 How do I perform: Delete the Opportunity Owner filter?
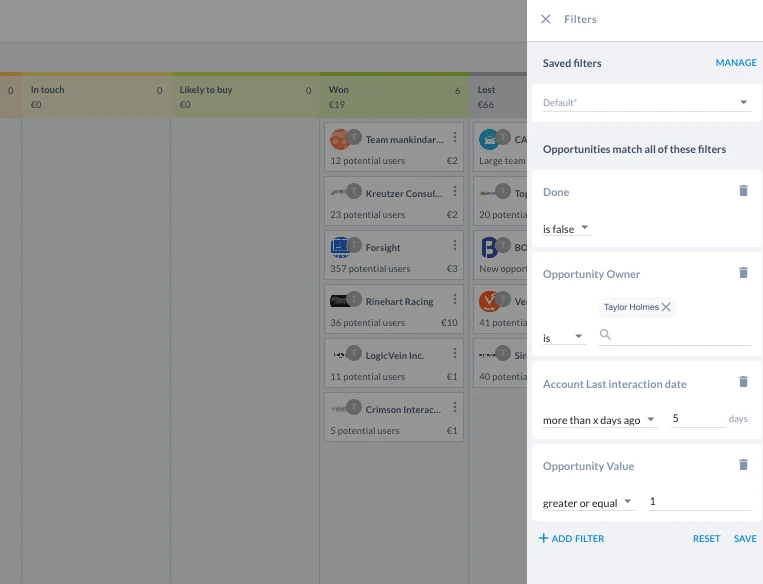tap(743, 273)
